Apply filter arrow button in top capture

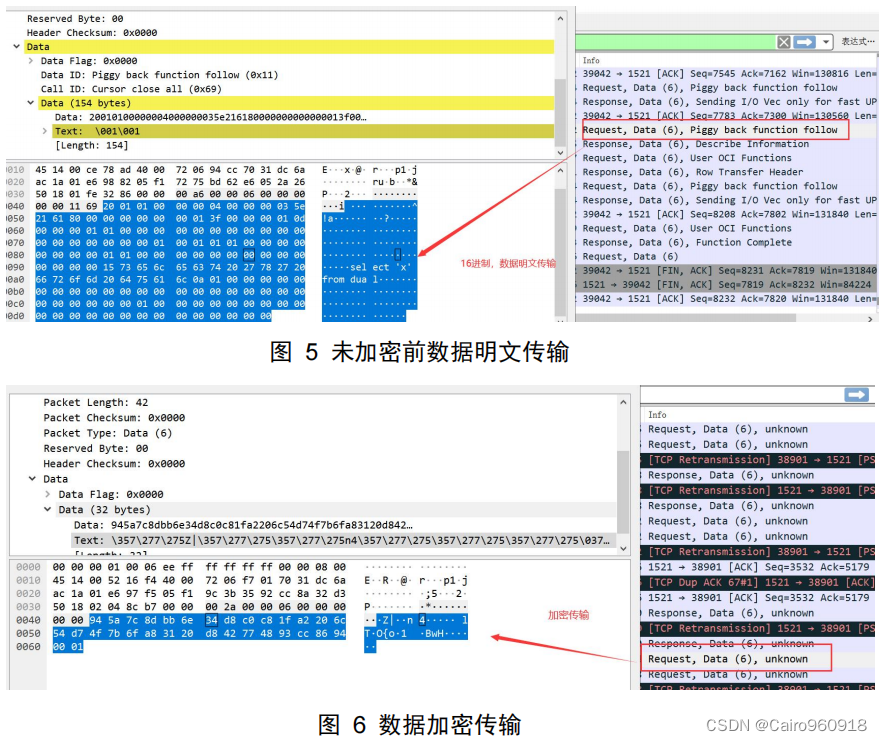click(804, 42)
